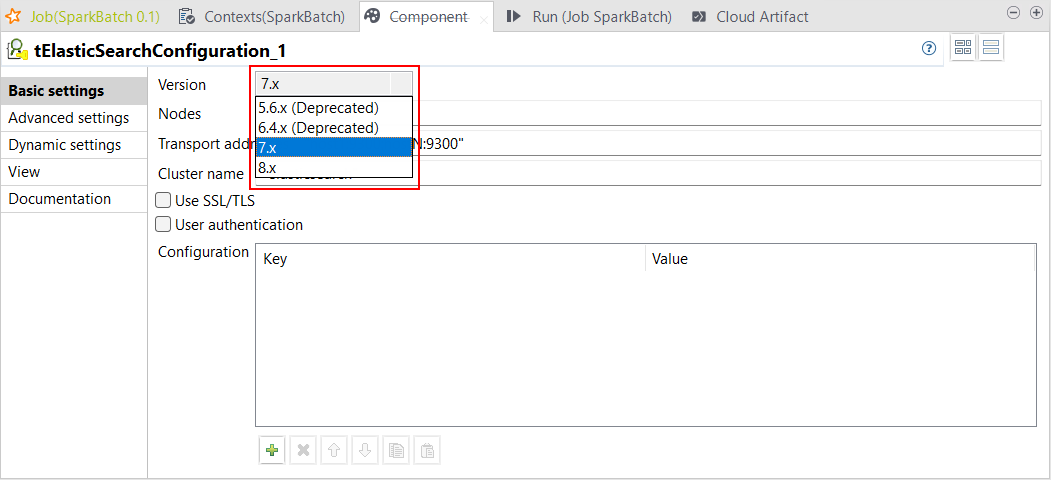Viewport: 1051px width, 480px height.
Task: Minimize the view panel using minus icon
Action: (x=1014, y=13)
